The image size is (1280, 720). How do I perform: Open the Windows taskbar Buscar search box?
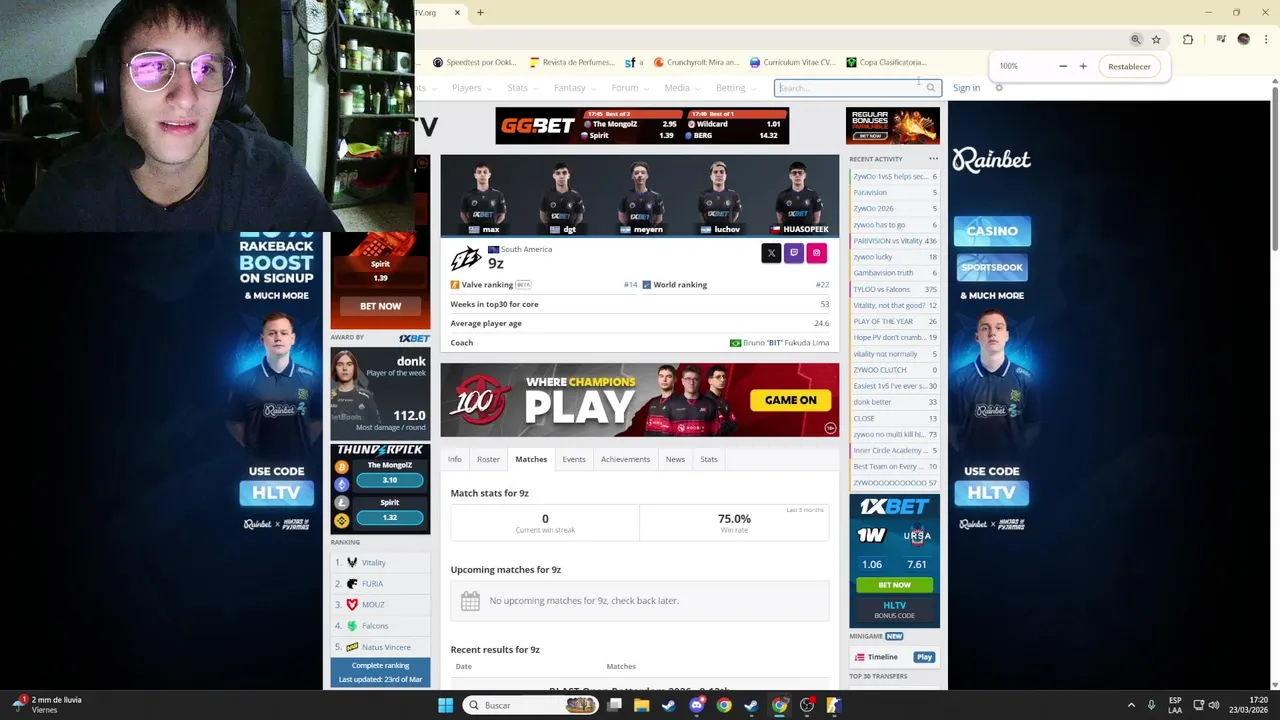[x=532, y=705]
